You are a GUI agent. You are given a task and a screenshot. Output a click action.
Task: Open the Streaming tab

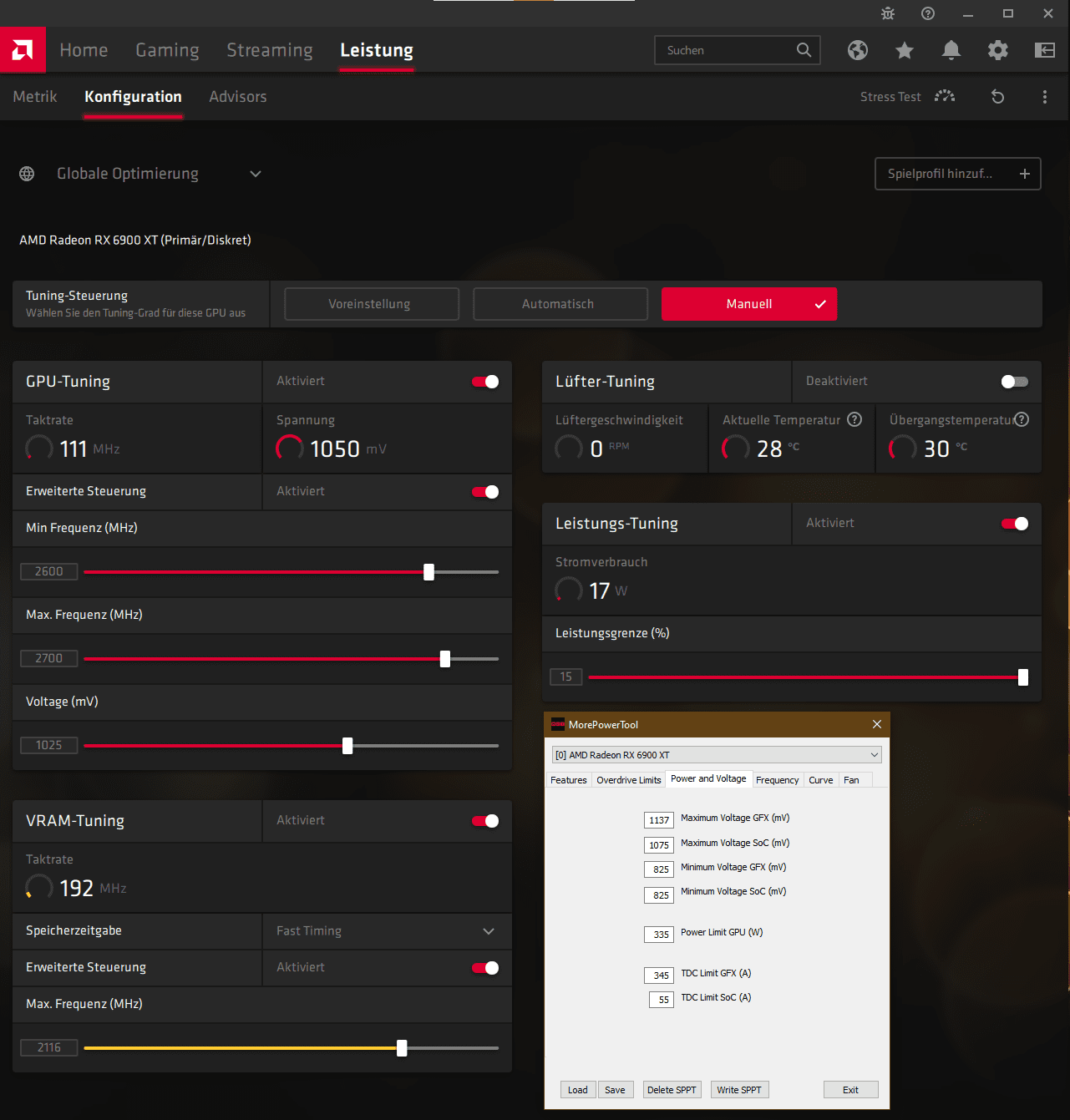(270, 50)
